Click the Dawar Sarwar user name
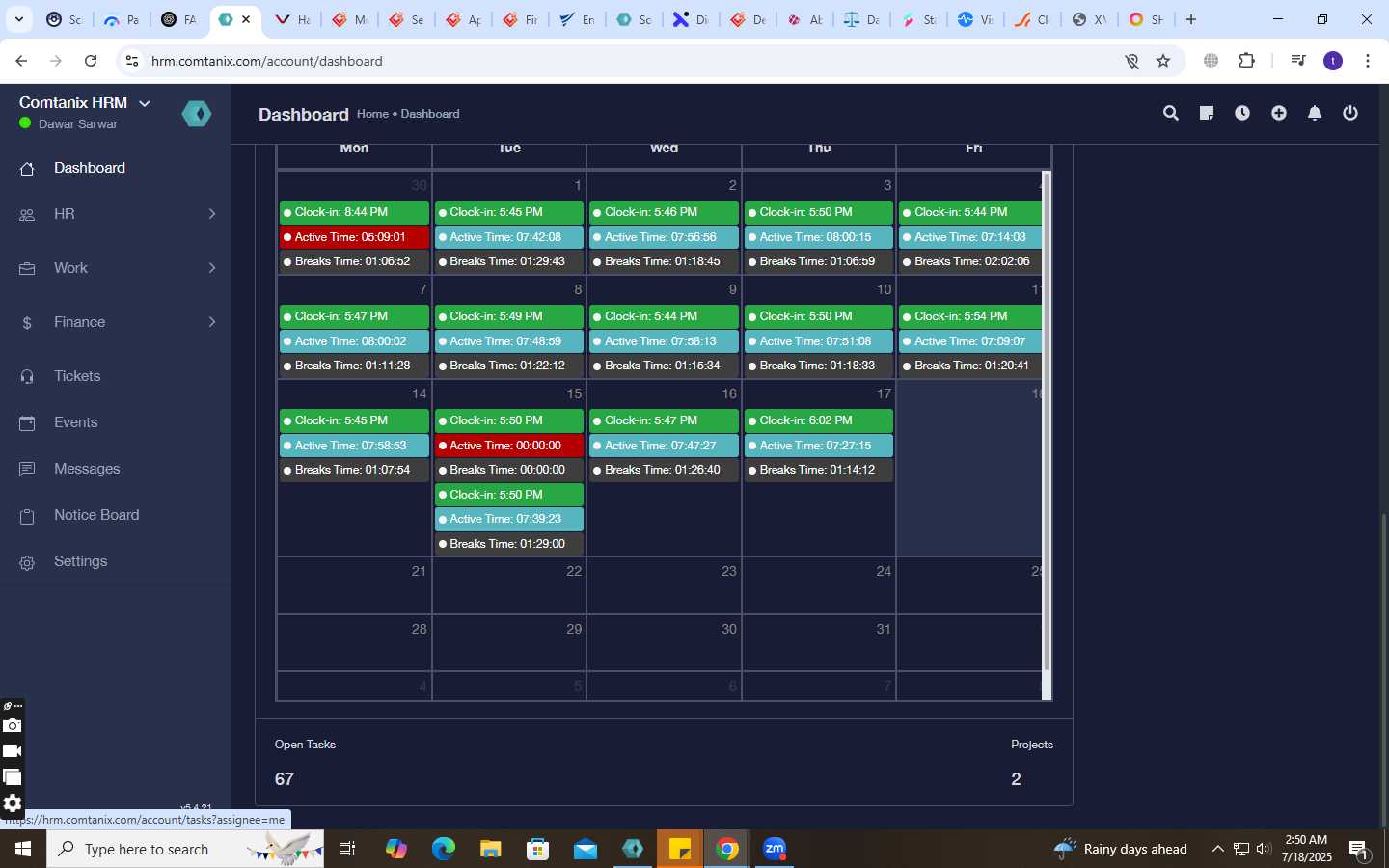This screenshot has width=1389, height=868. pyautogui.click(x=78, y=124)
